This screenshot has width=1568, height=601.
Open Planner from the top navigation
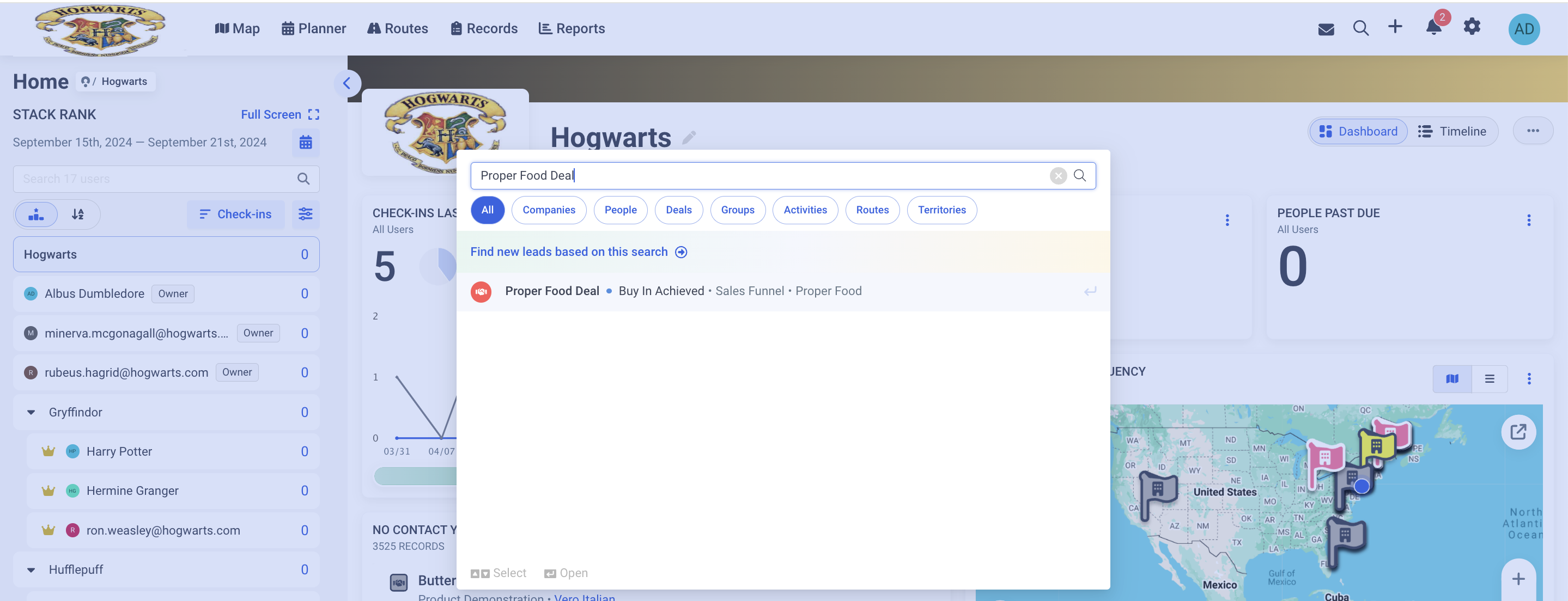(313, 29)
